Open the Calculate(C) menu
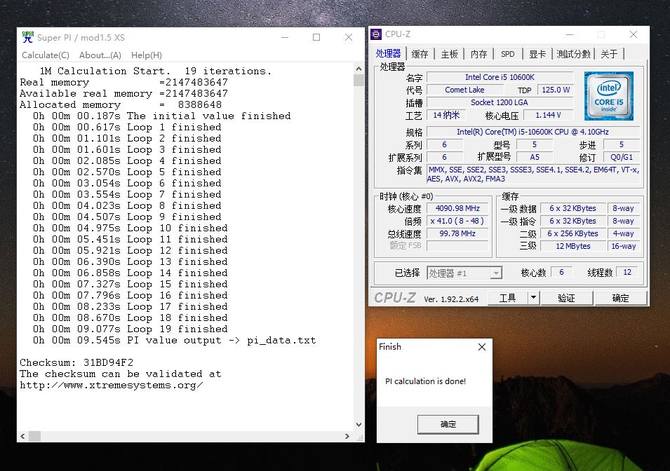Viewport: 670px width, 471px height. coord(46,55)
